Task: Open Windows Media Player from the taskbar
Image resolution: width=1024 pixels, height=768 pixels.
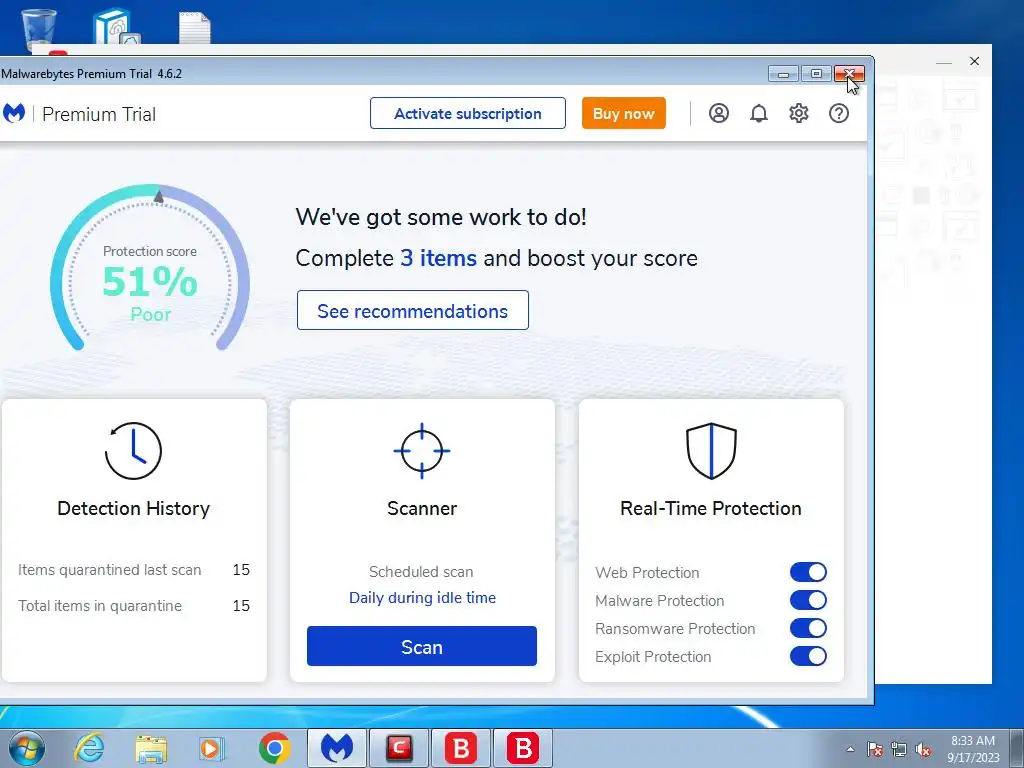Action: [x=212, y=748]
